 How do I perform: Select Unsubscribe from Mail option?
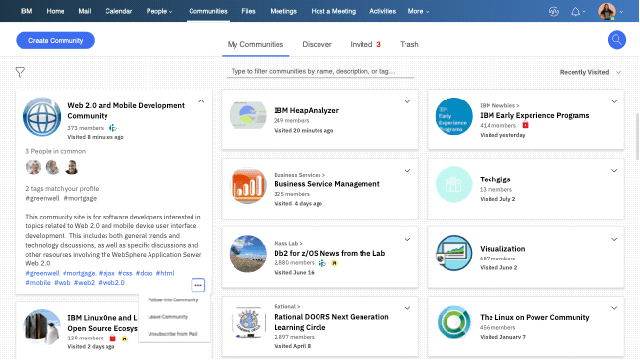pos(173,334)
